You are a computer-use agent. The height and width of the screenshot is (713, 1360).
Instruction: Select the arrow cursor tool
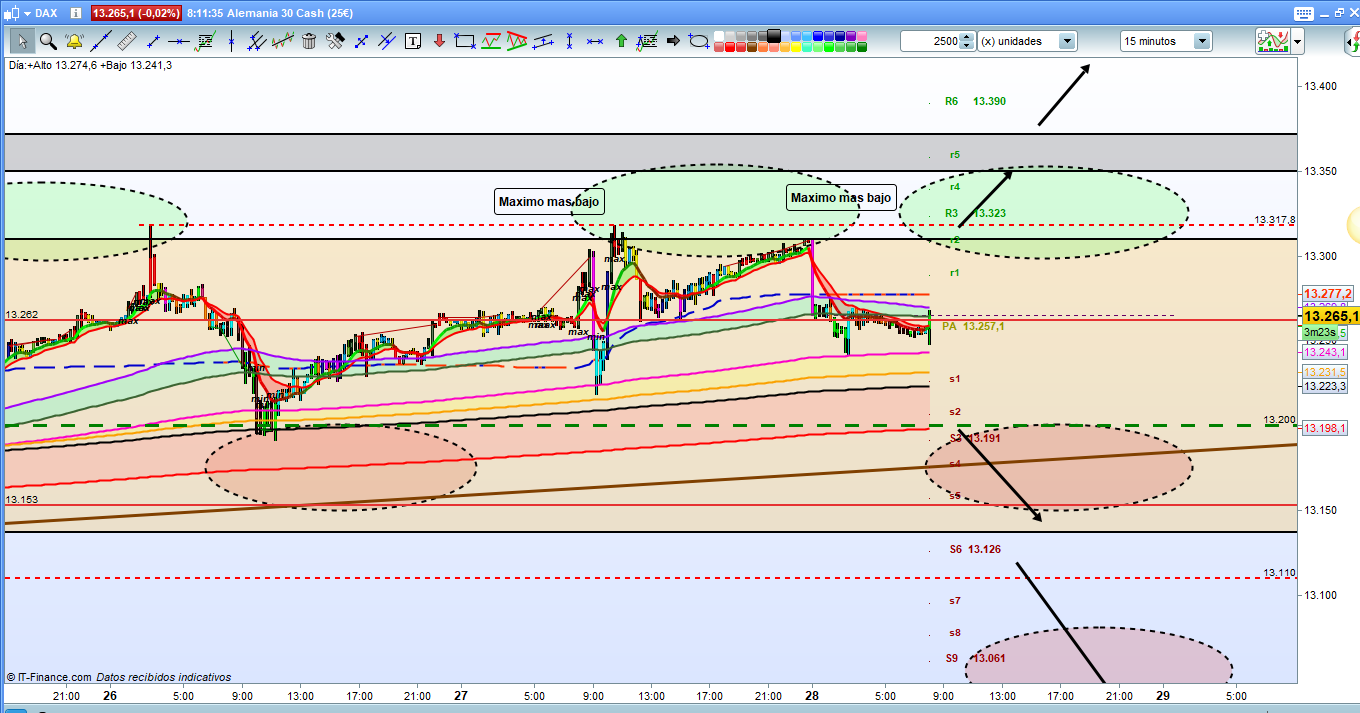coord(22,41)
